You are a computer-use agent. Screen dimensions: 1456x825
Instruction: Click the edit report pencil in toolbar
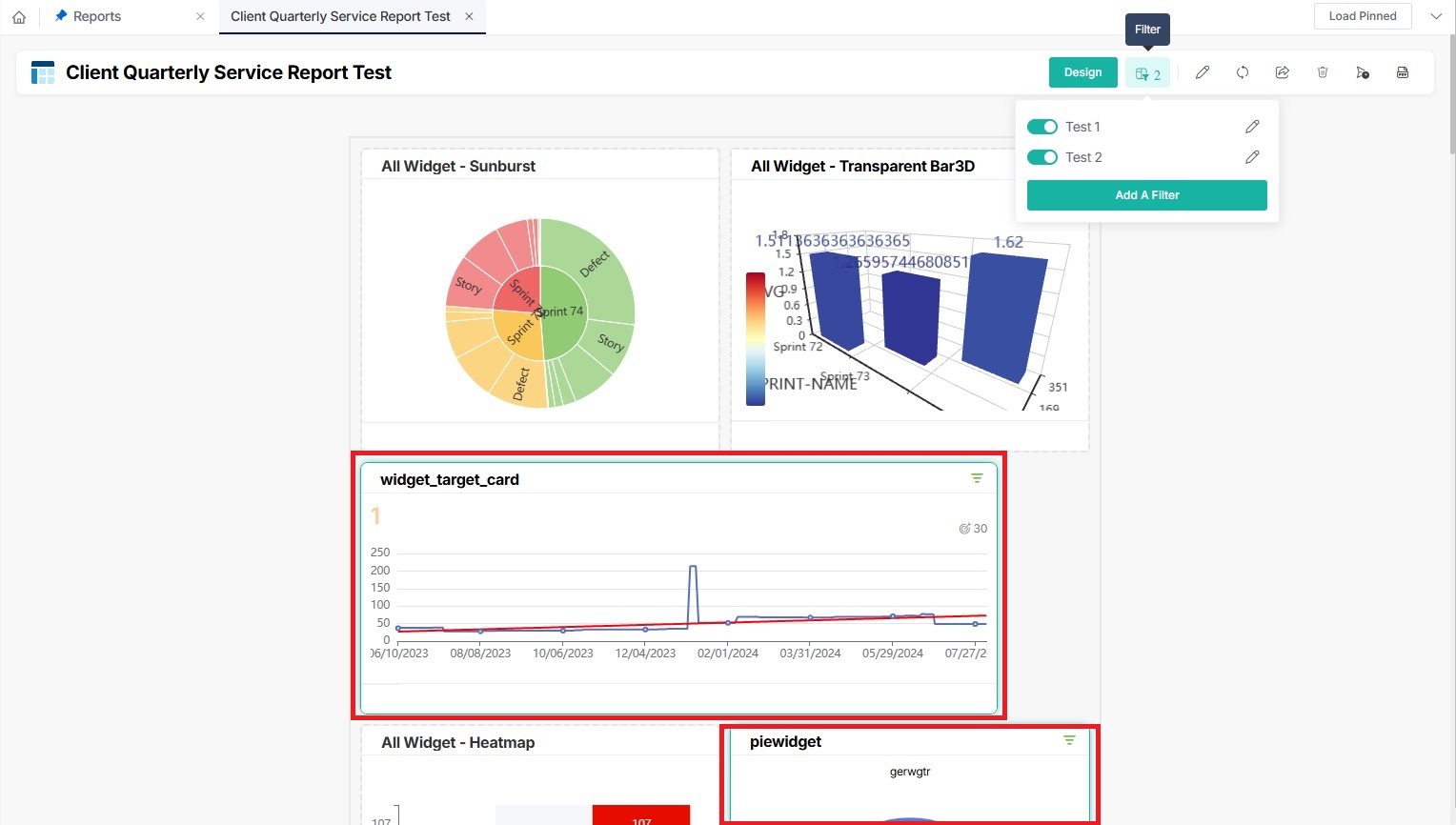[1203, 72]
